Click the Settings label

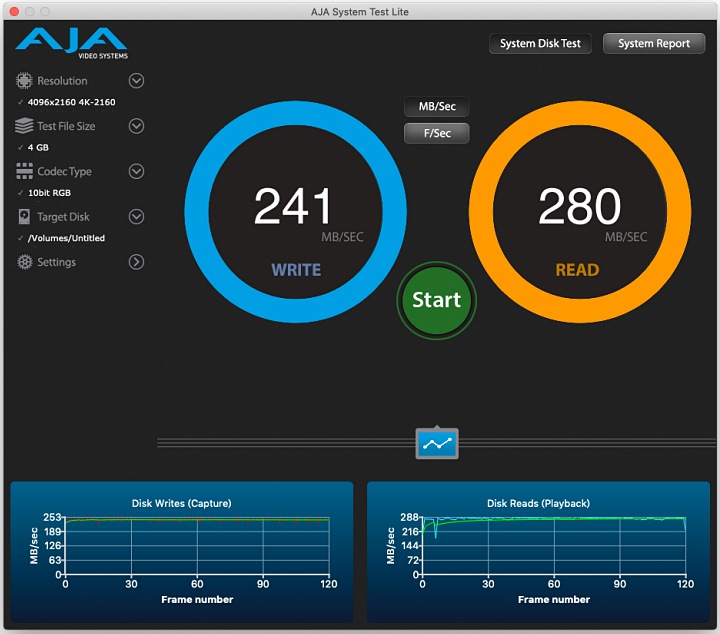56,262
